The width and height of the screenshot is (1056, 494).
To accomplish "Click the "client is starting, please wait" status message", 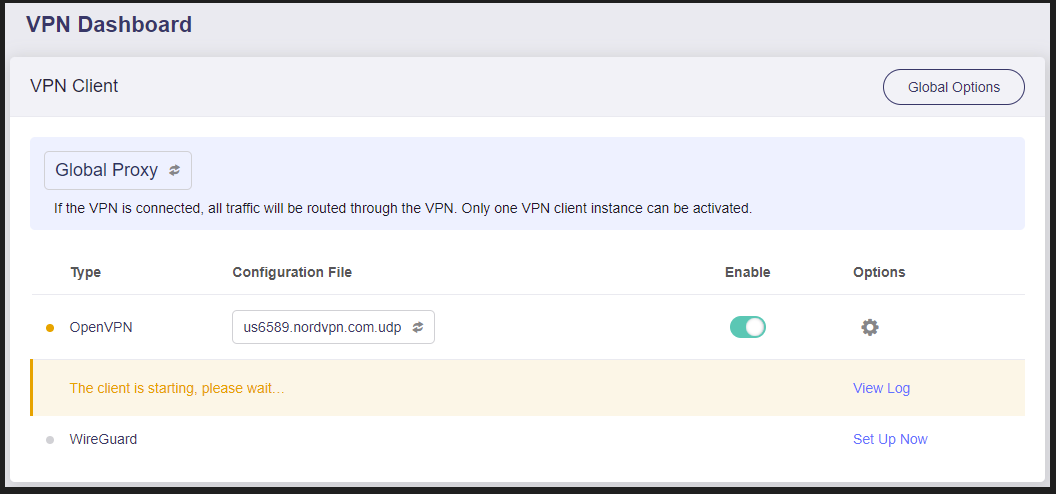I will tap(177, 388).
